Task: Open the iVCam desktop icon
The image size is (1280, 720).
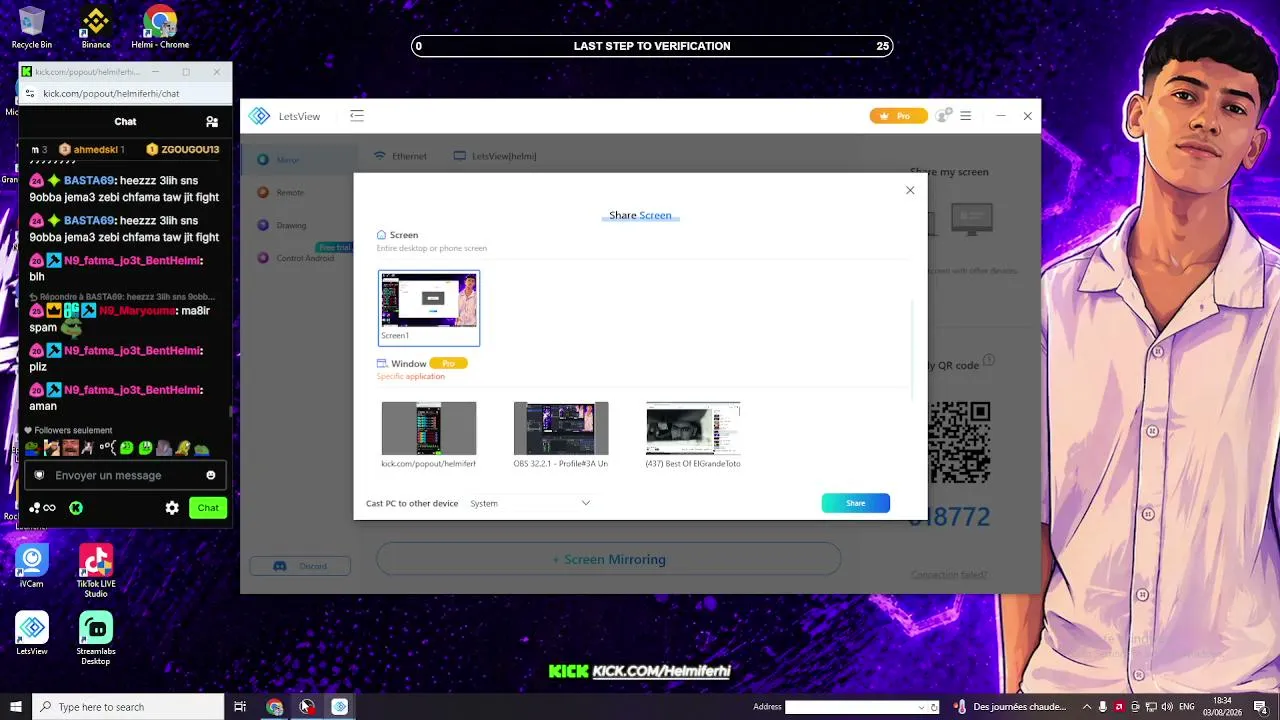Action: pos(32,567)
